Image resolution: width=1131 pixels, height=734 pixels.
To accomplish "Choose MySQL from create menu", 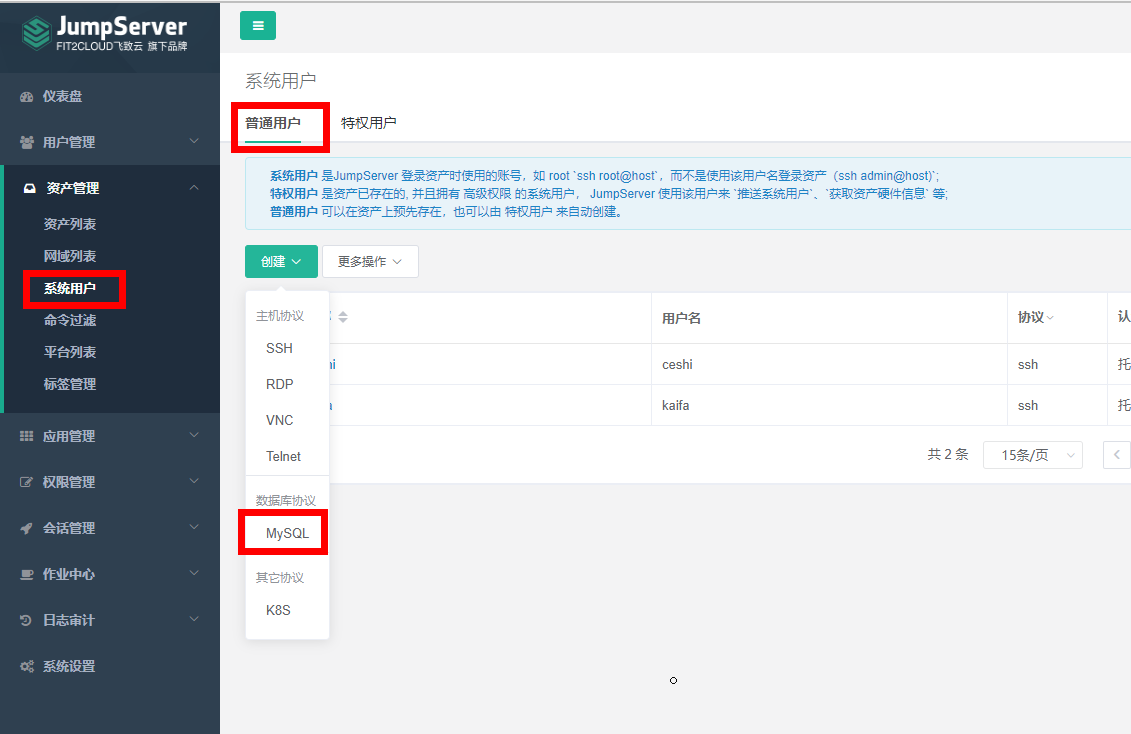I will pos(287,533).
